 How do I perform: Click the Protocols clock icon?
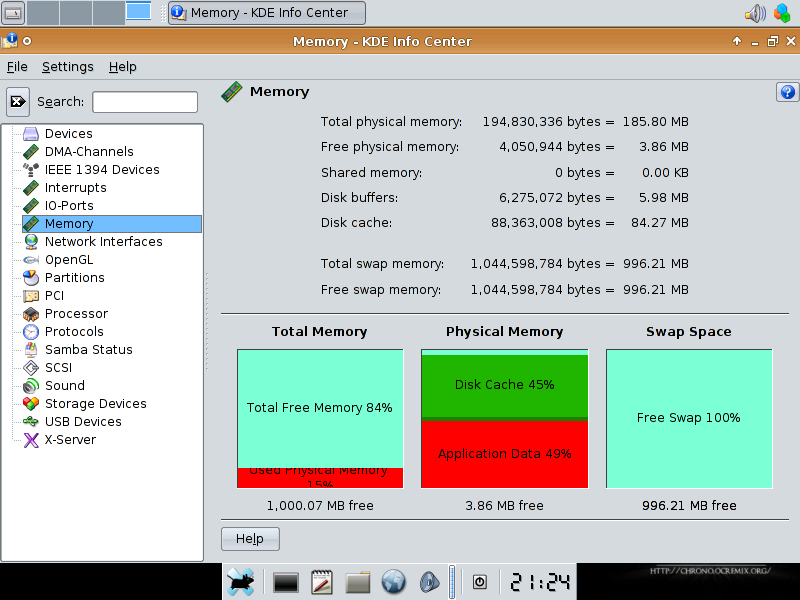click(31, 332)
